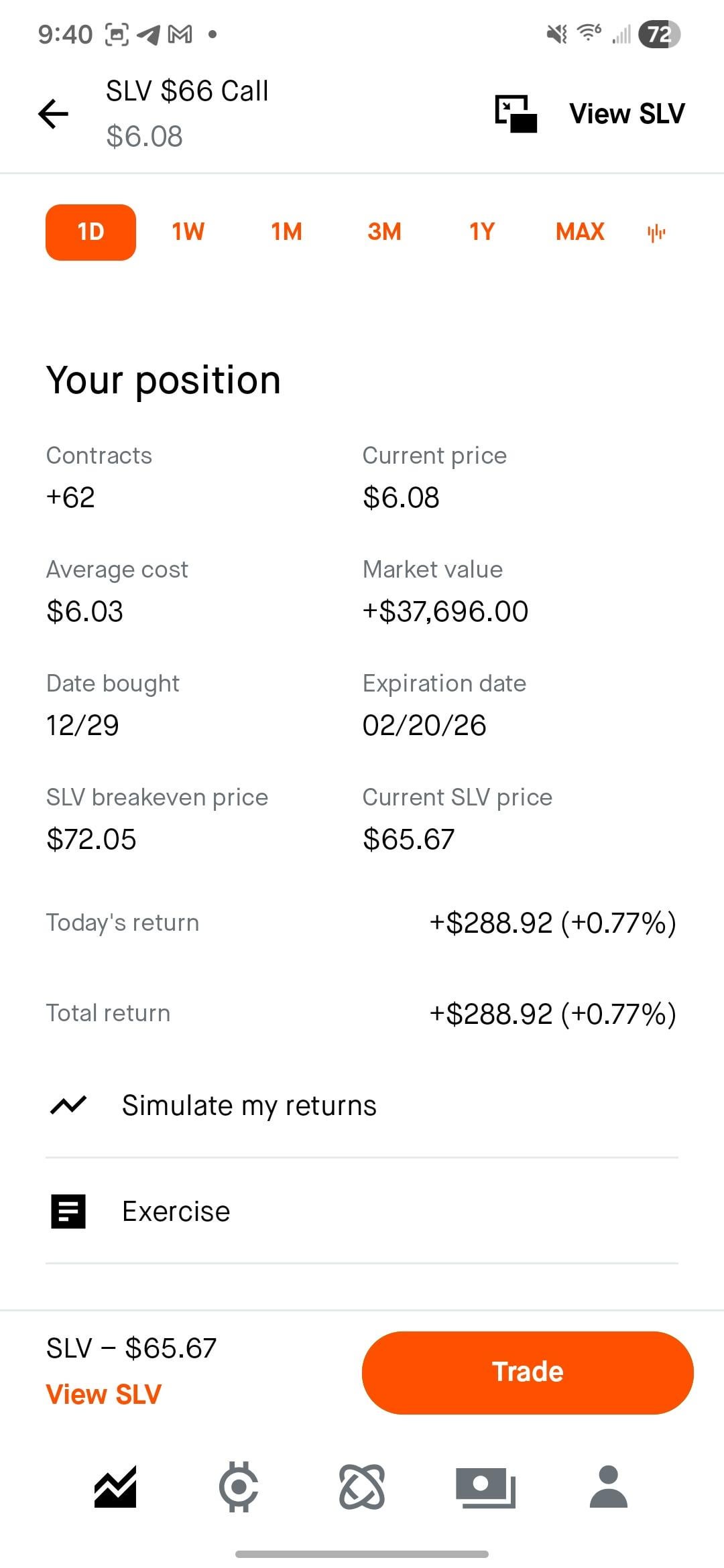Viewport: 724px width, 1568px height.
Task: Select the 1W time range
Action: (x=188, y=232)
